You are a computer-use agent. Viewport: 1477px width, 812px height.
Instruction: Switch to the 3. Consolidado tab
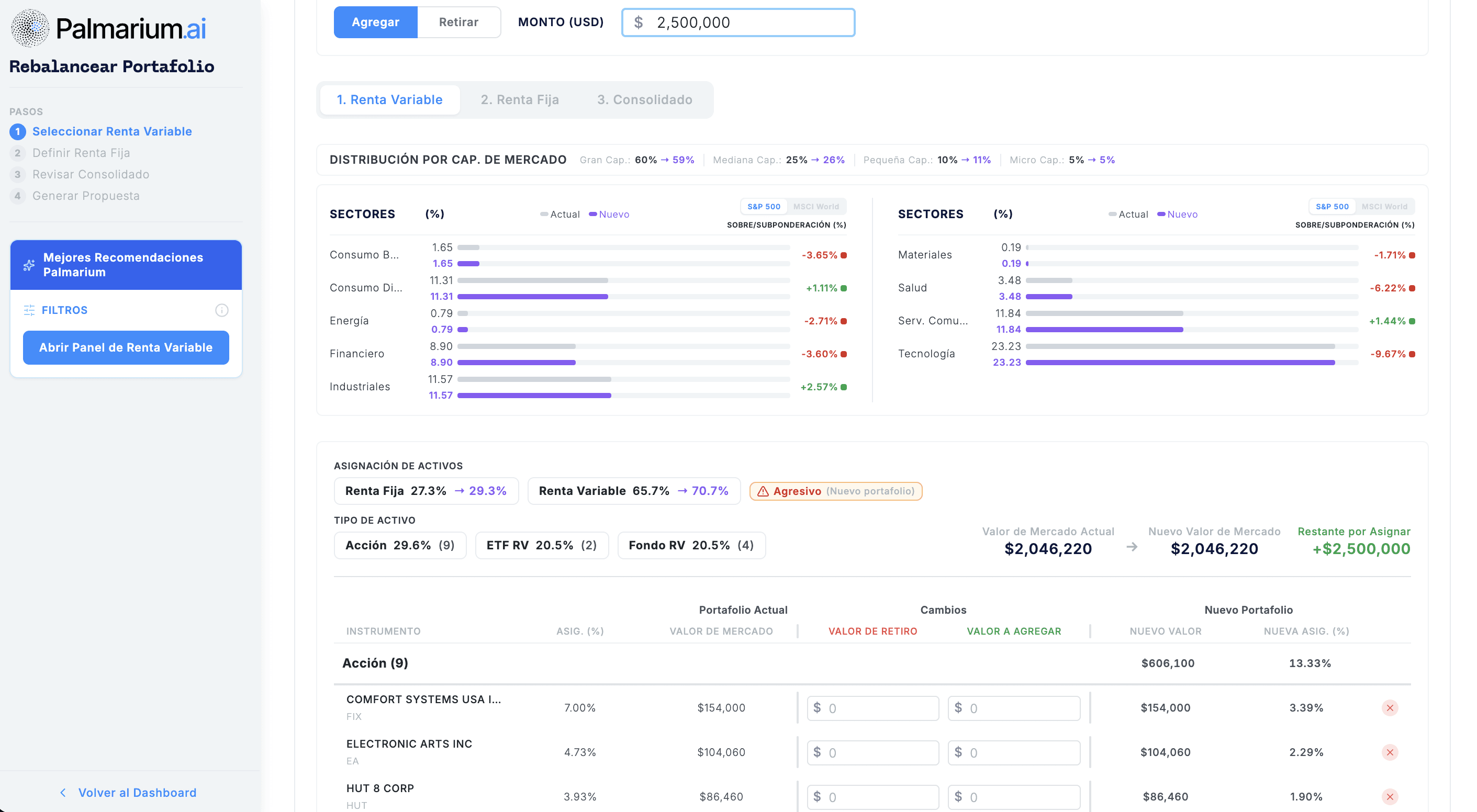644,100
